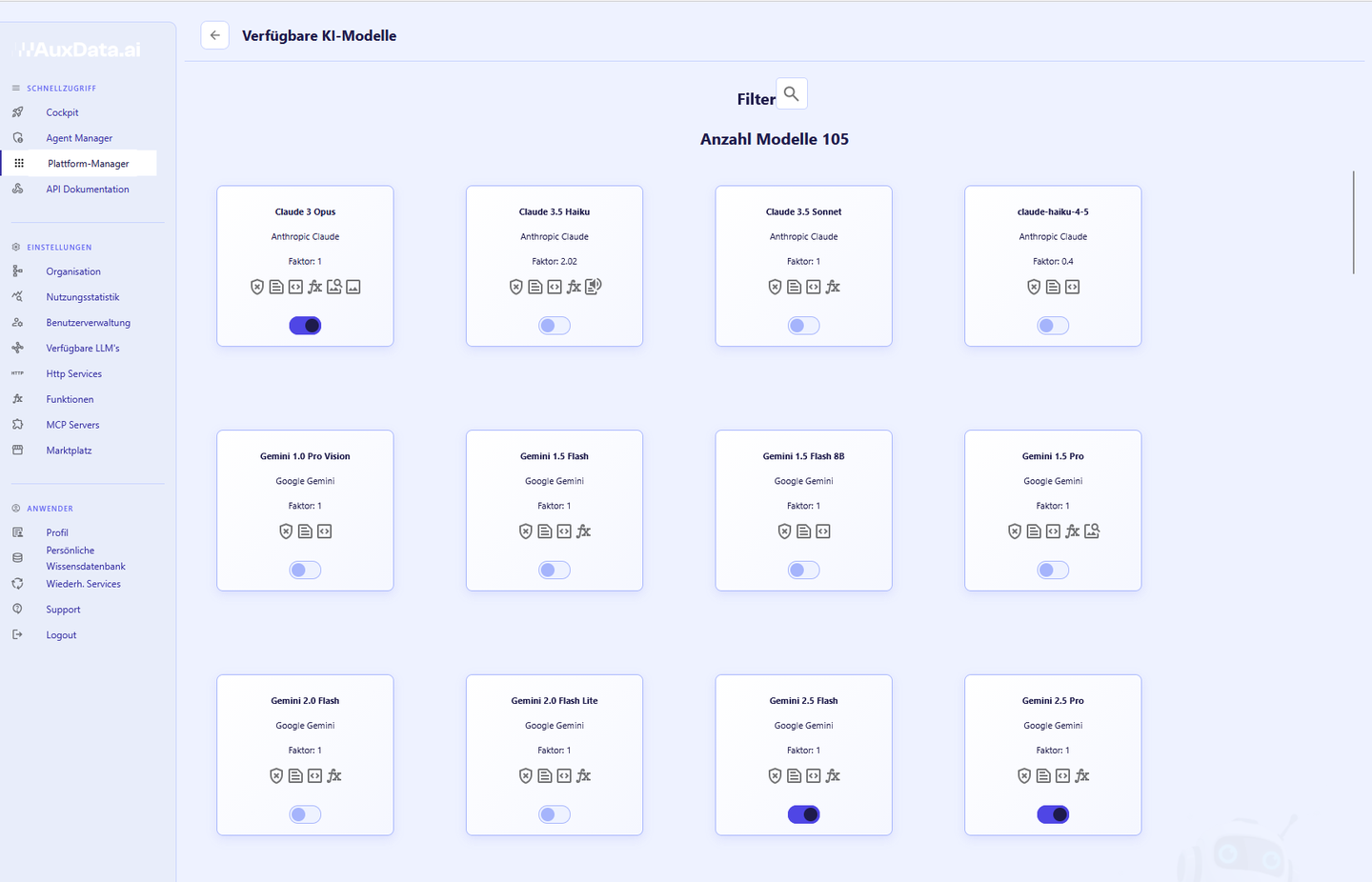Screen dimensions: 1372x882
Task: Click shield icon on Gemini 2.5 Flash card
Action: [x=775, y=776]
